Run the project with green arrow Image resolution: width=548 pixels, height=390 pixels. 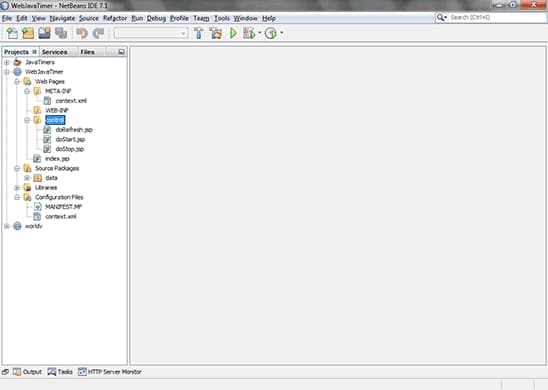coord(233,33)
